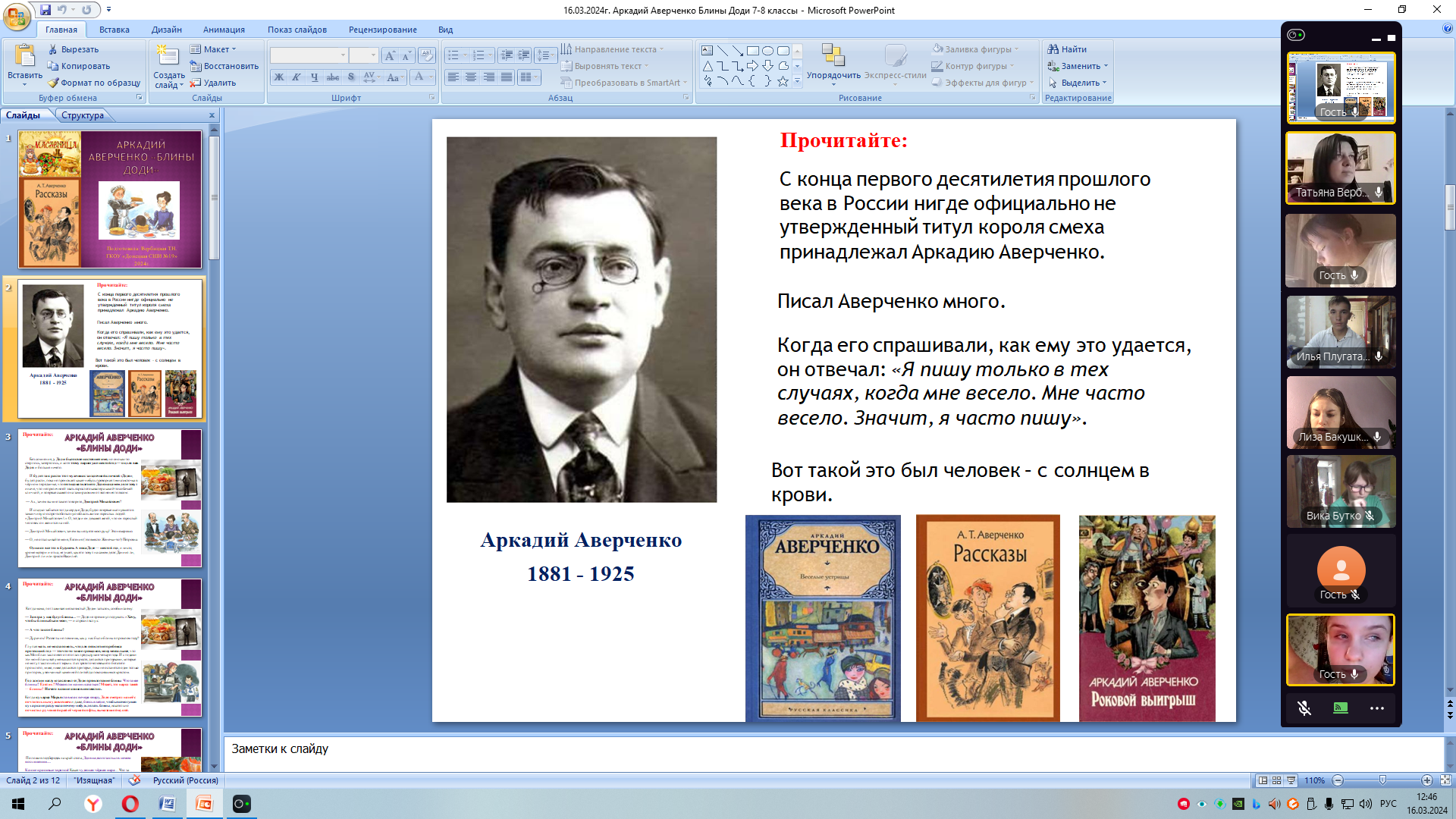Click the increase font size icon

(390, 55)
